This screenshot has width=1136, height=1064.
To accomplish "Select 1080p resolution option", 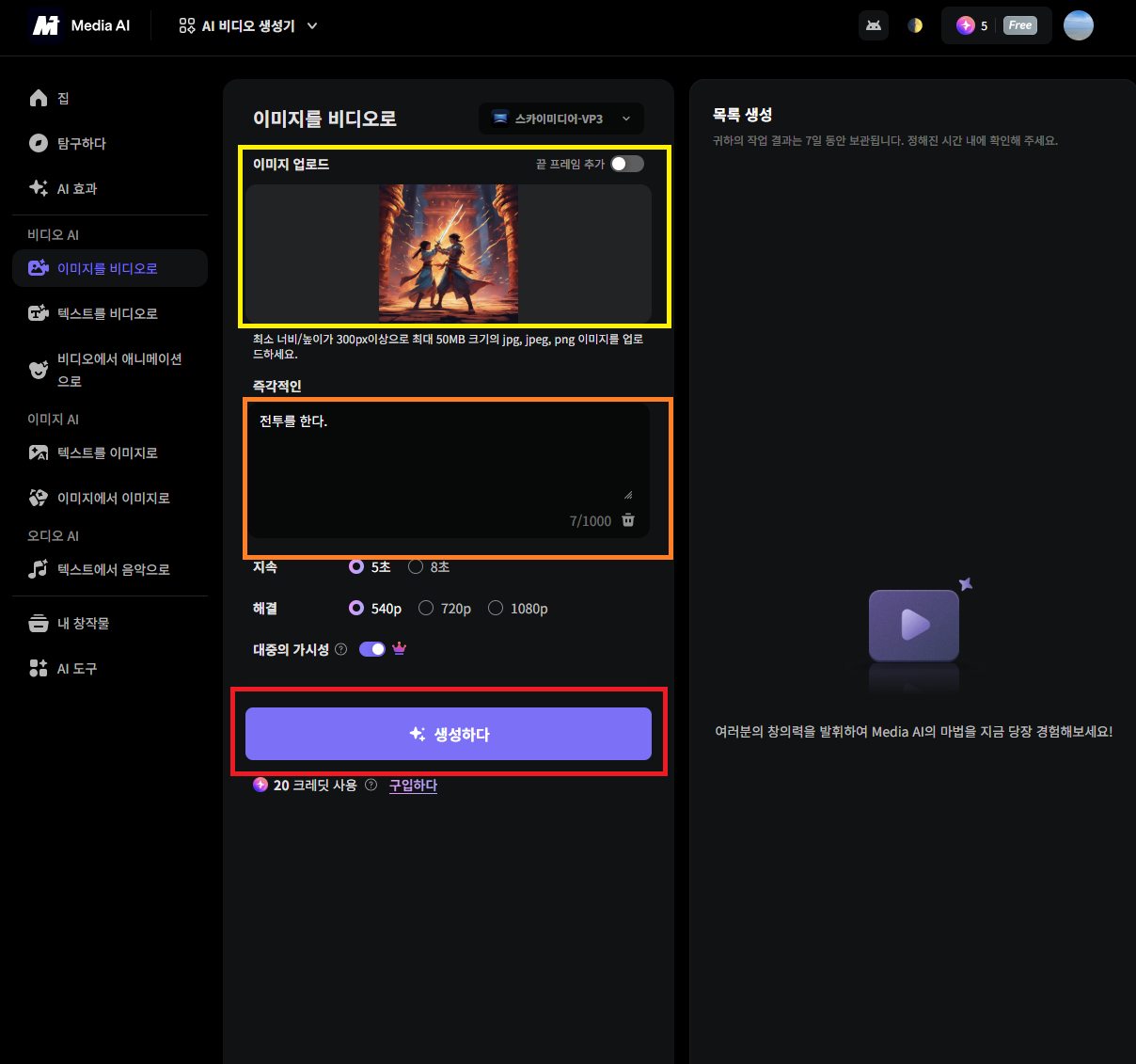I will tap(496, 608).
